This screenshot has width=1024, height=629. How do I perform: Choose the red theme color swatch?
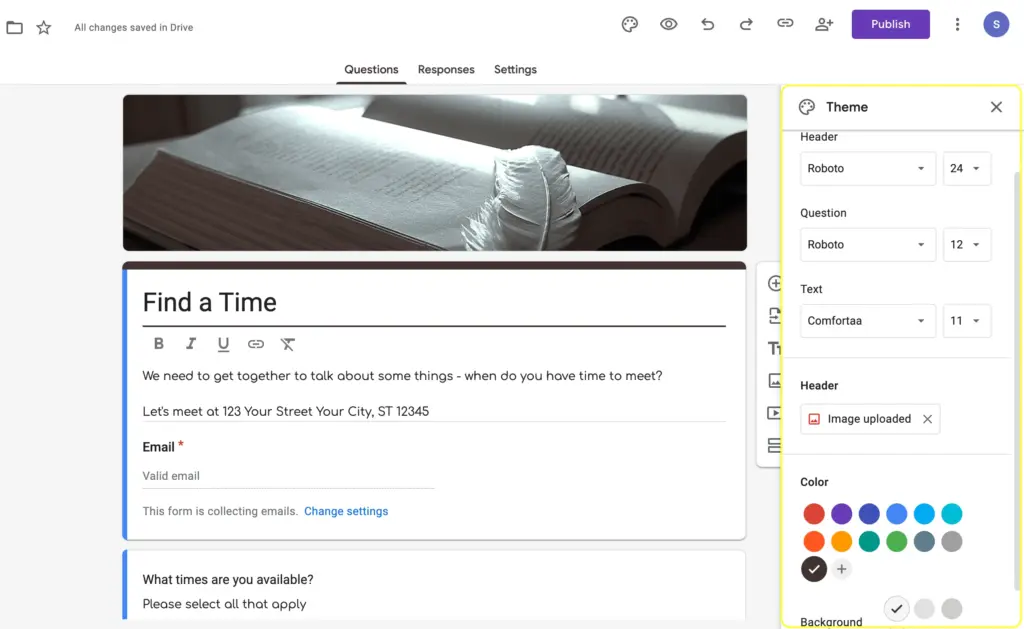[x=814, y=514]
